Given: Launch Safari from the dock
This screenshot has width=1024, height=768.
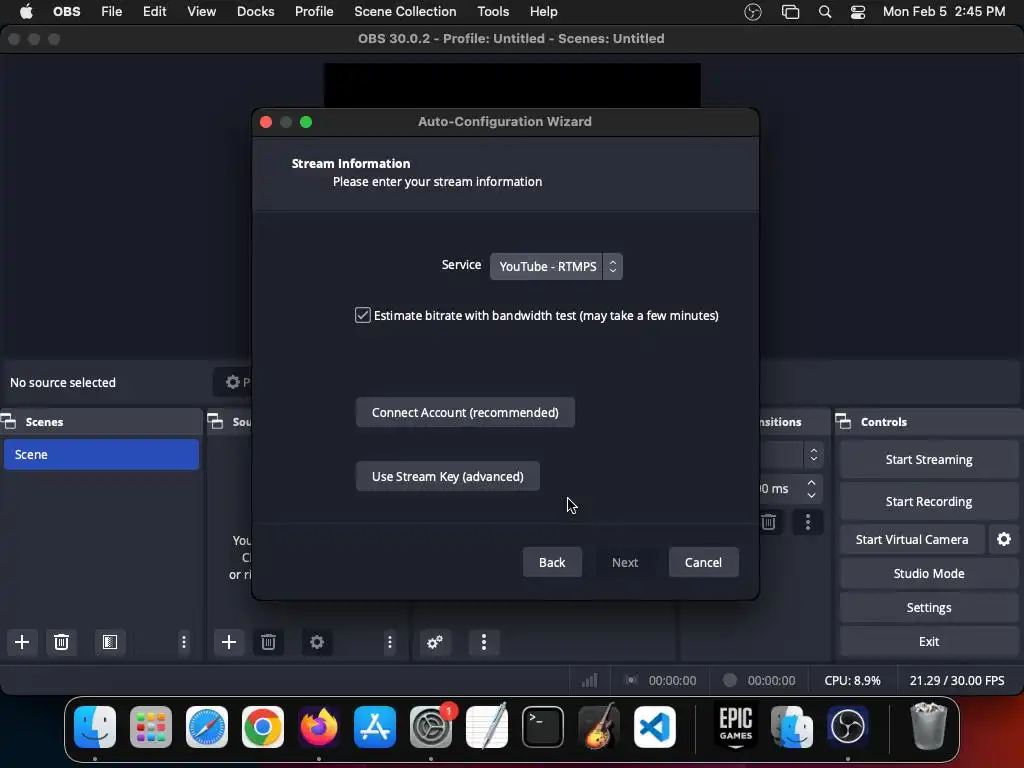Looking at the screenshot, I should click(207, 727).
